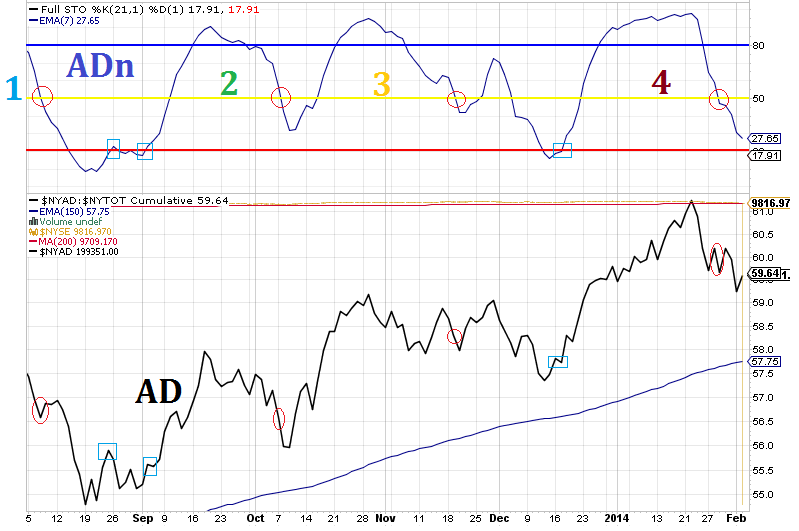The height and width of the screenshot is (531, 799).
Task: Click the red circle under number 4
Action: (719, 99)
